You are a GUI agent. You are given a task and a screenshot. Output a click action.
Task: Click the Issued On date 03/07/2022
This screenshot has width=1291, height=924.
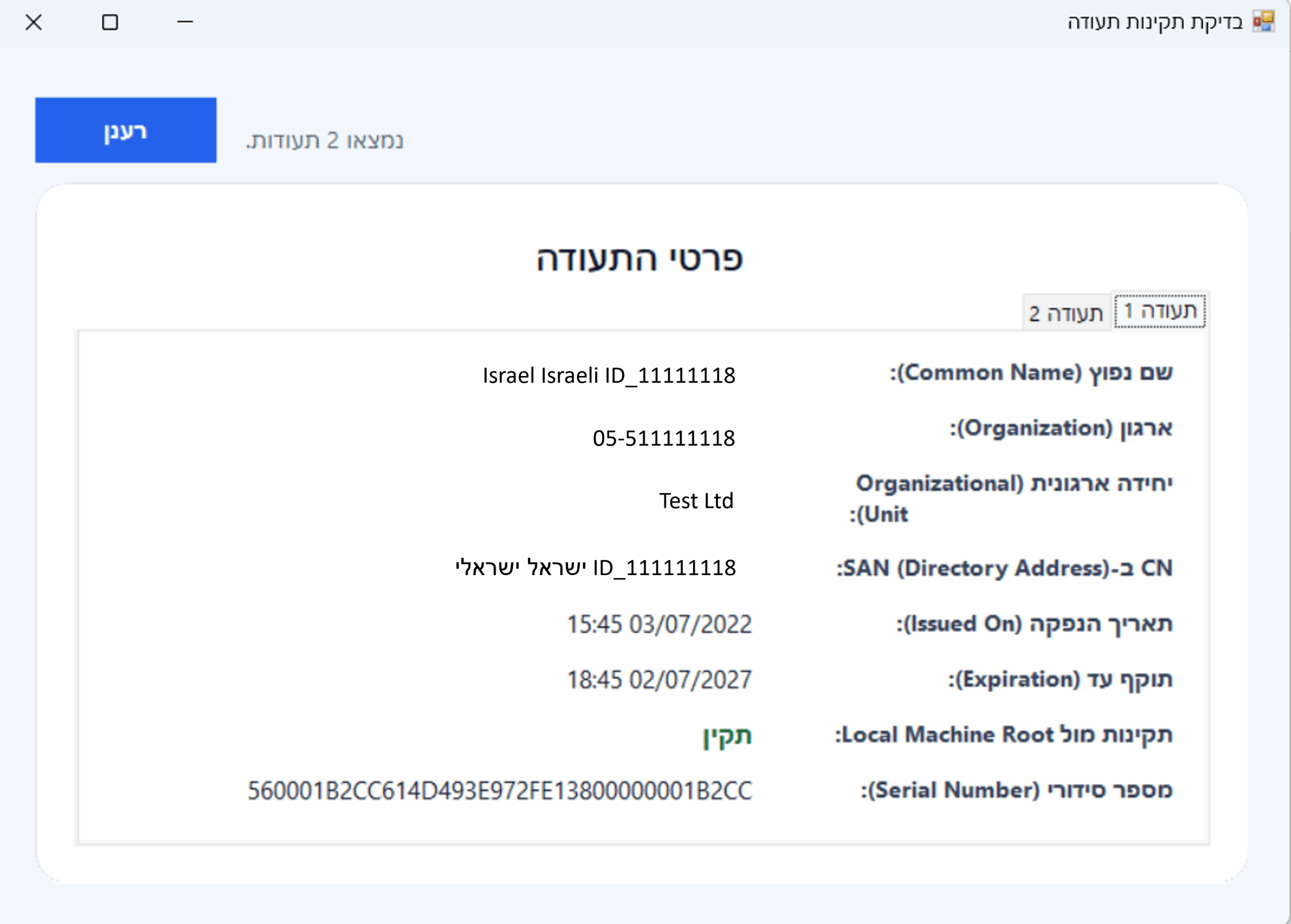659,624
